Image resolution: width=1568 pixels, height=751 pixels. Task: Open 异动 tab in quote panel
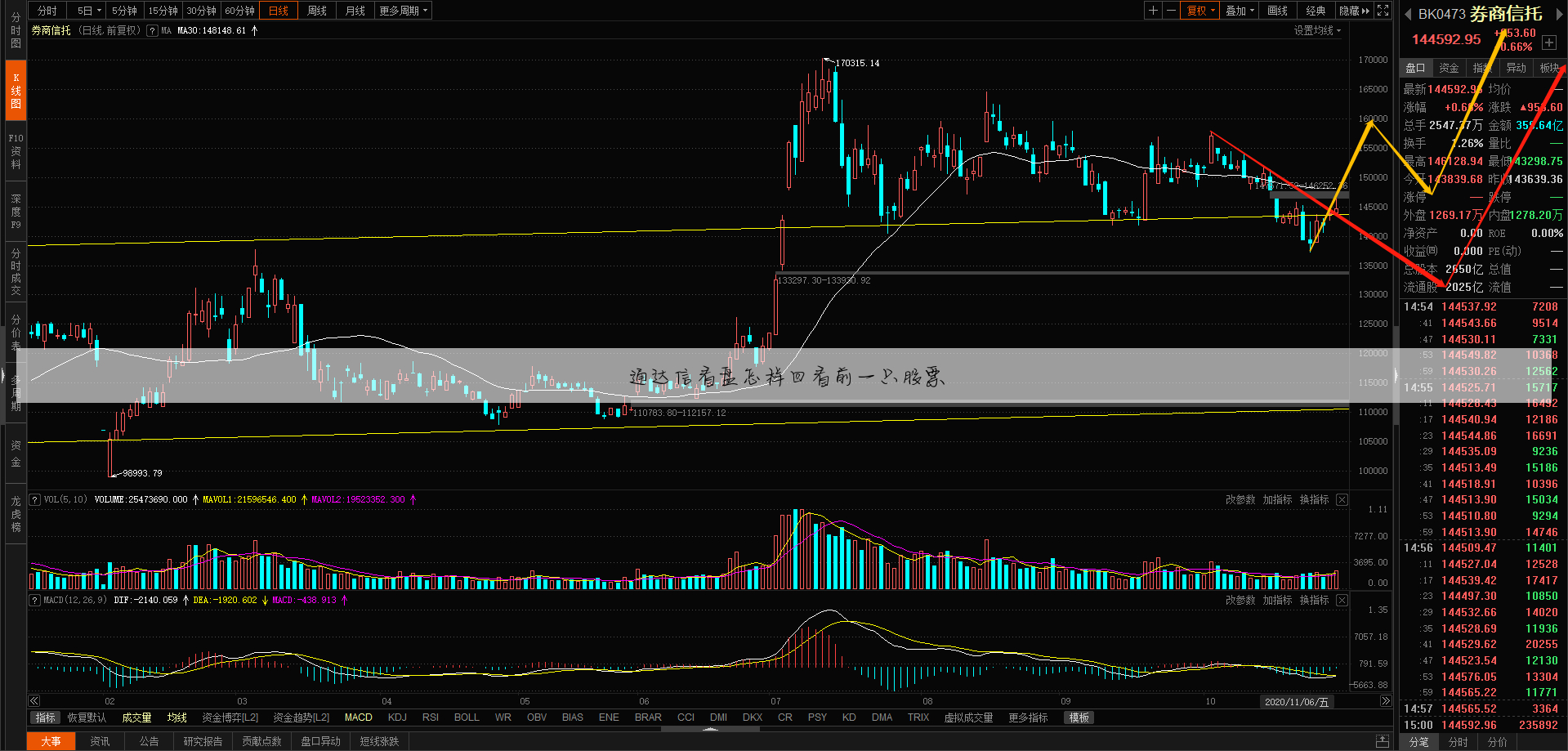coord(1517,68)
